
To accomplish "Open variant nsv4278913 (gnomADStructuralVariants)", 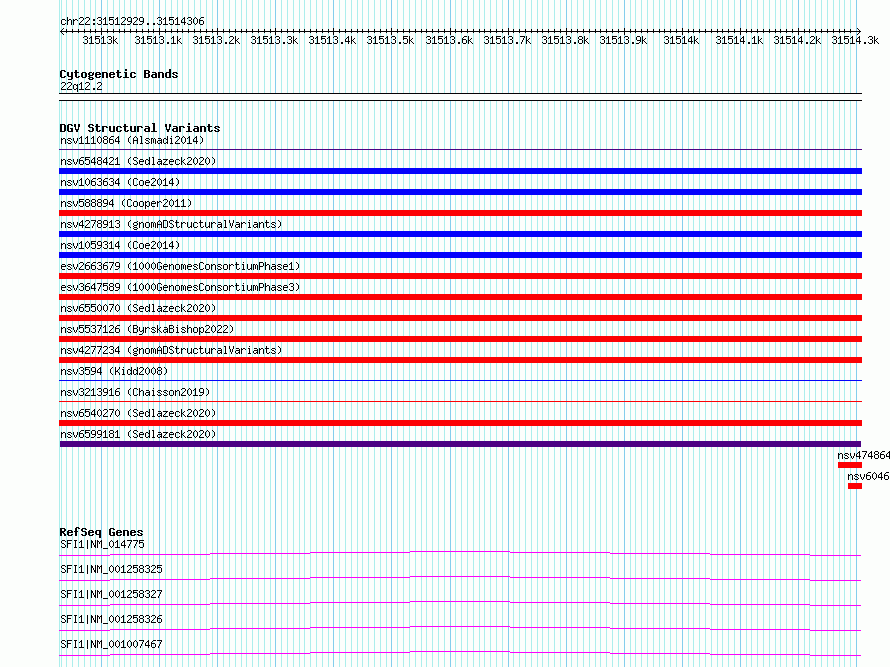I will click(171, 224).
